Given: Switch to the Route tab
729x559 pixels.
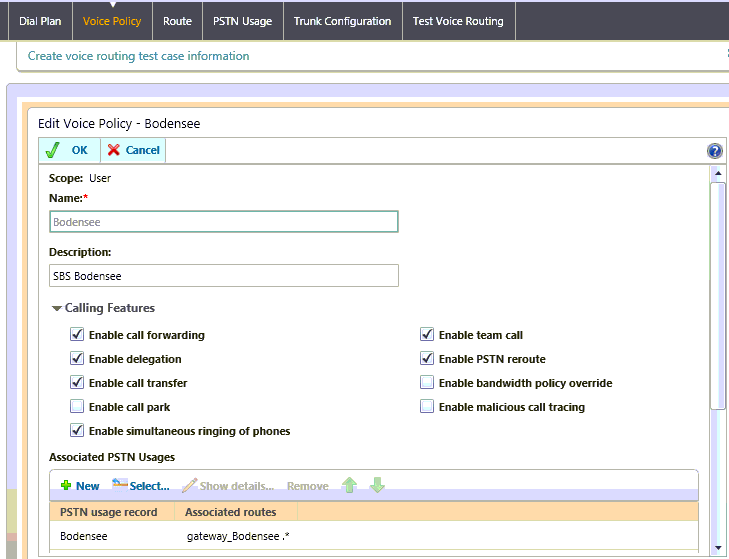Looking at the screenshot, I should pos(177,21).
